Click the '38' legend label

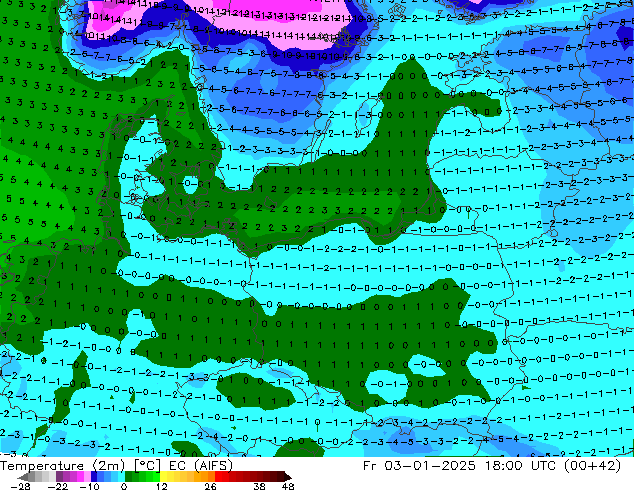click(260, 486)
